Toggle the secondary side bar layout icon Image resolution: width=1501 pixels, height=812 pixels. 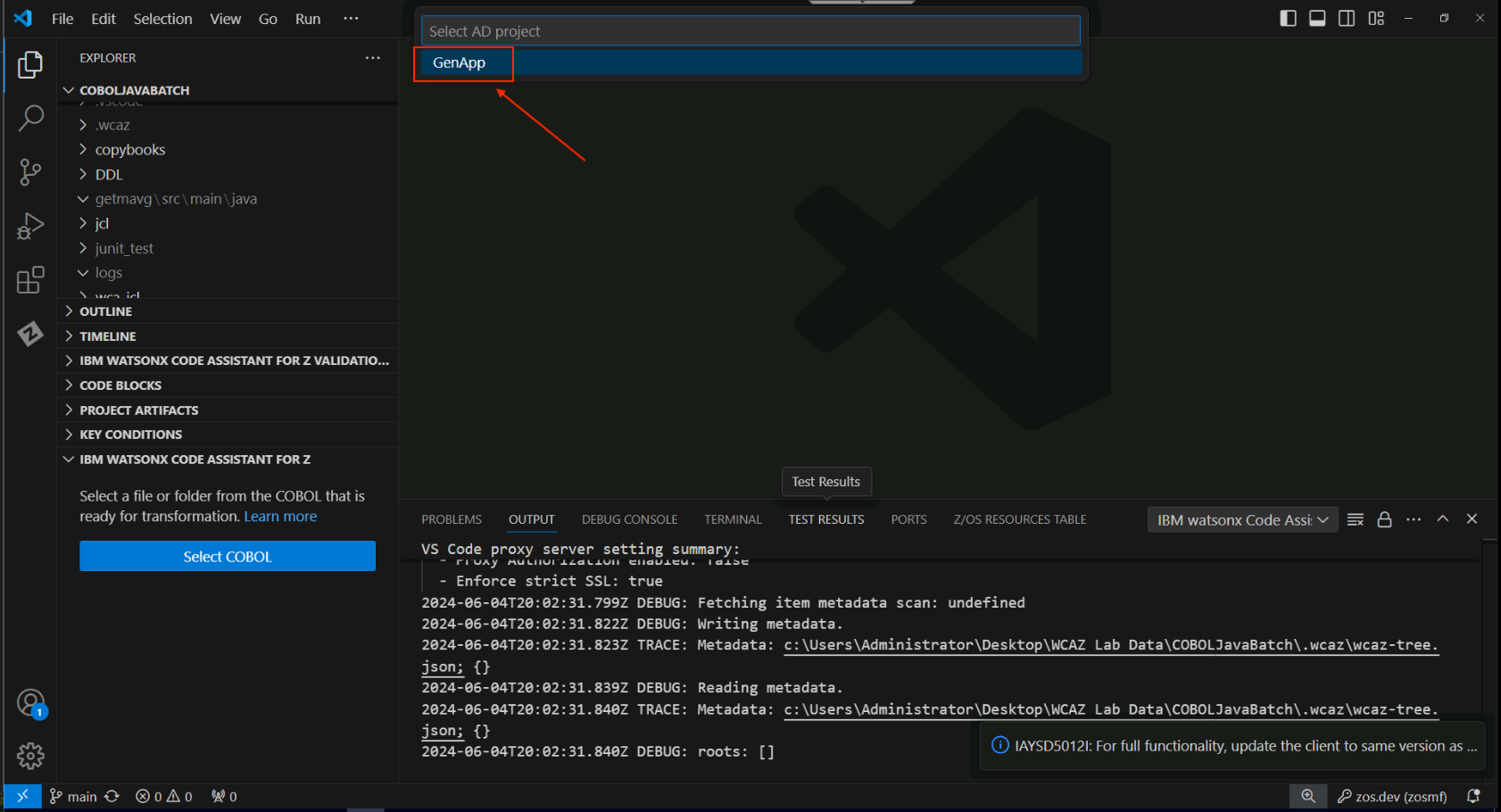tap(1347, 18)
